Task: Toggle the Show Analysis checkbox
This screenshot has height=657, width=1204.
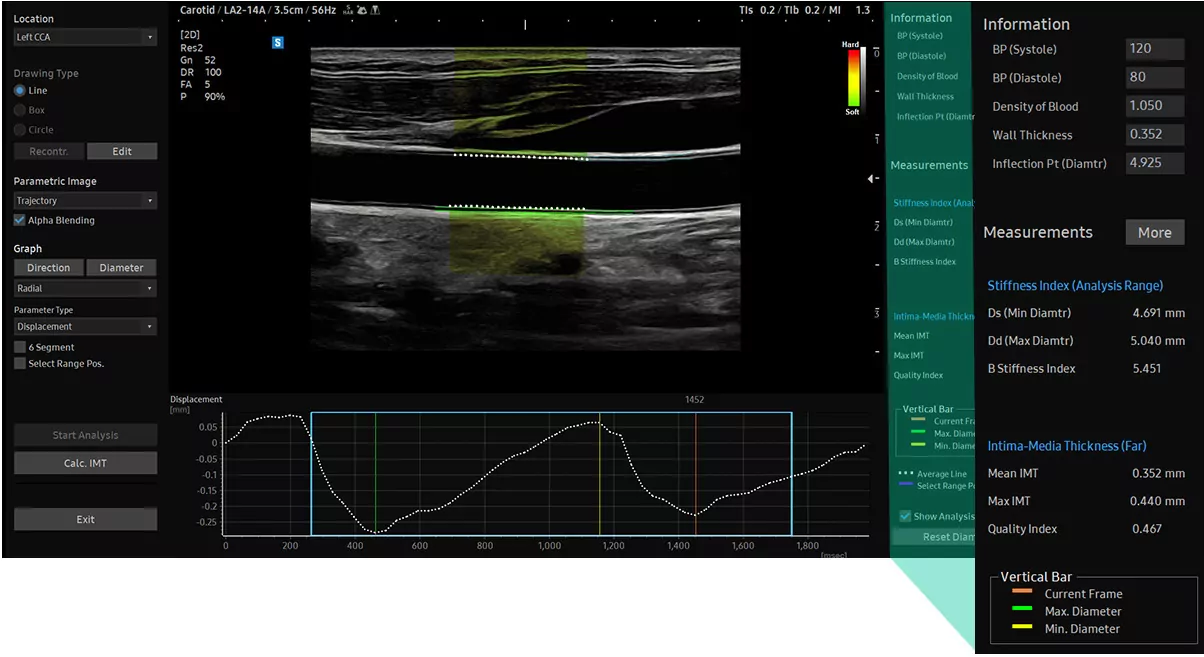Action: click(905, 516)
